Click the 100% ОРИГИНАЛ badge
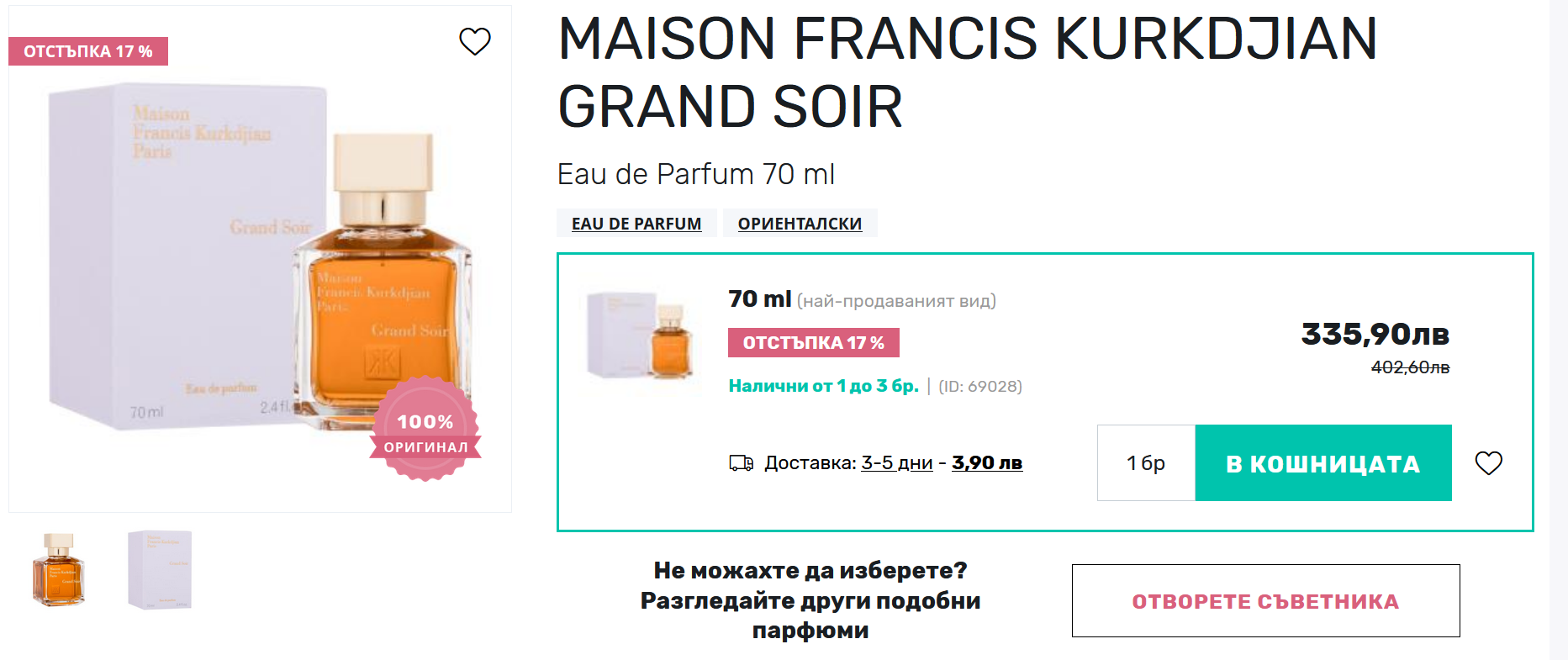Image resolution: width=1568 pixels, height=660 pixels. pos(425,430)
